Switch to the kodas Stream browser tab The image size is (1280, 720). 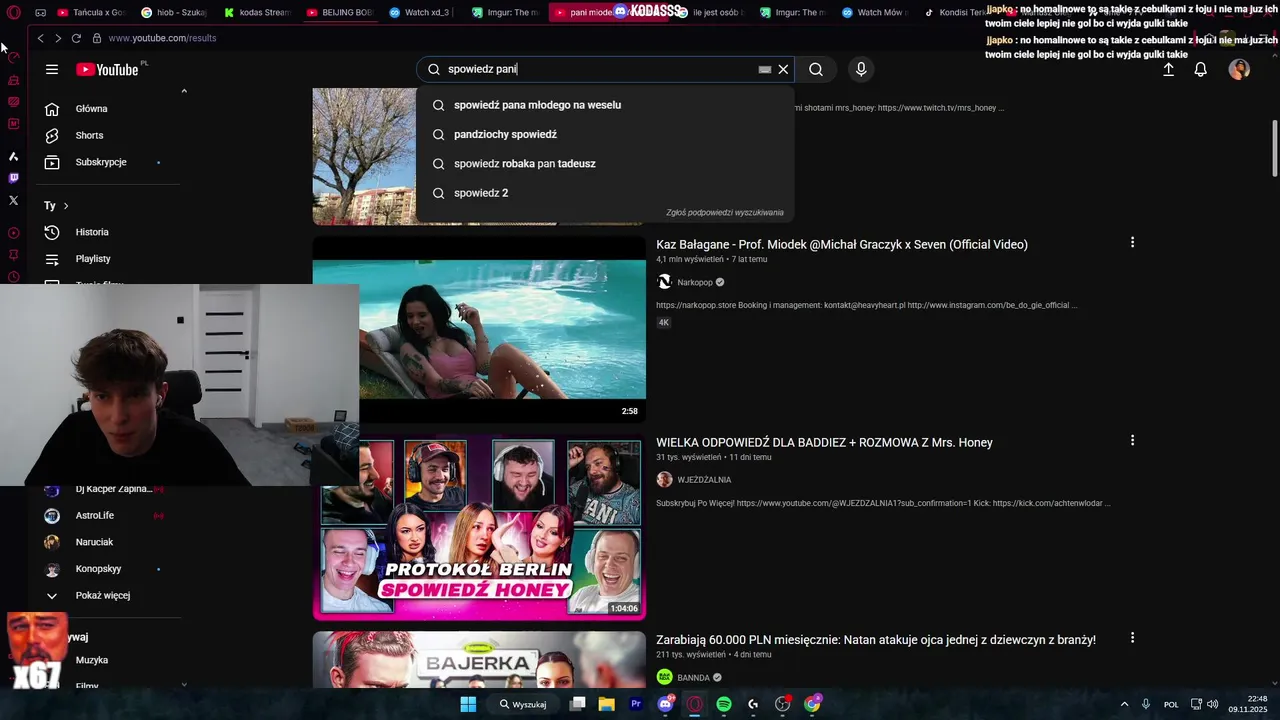point(257,13)
